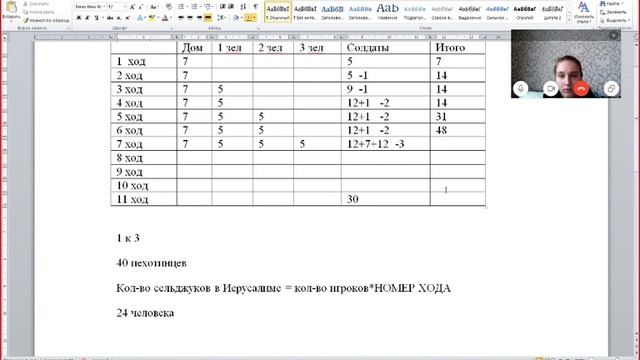640x360 pixels.
Task: Open the borders dropdown arrow
Action: click(255, 18)
